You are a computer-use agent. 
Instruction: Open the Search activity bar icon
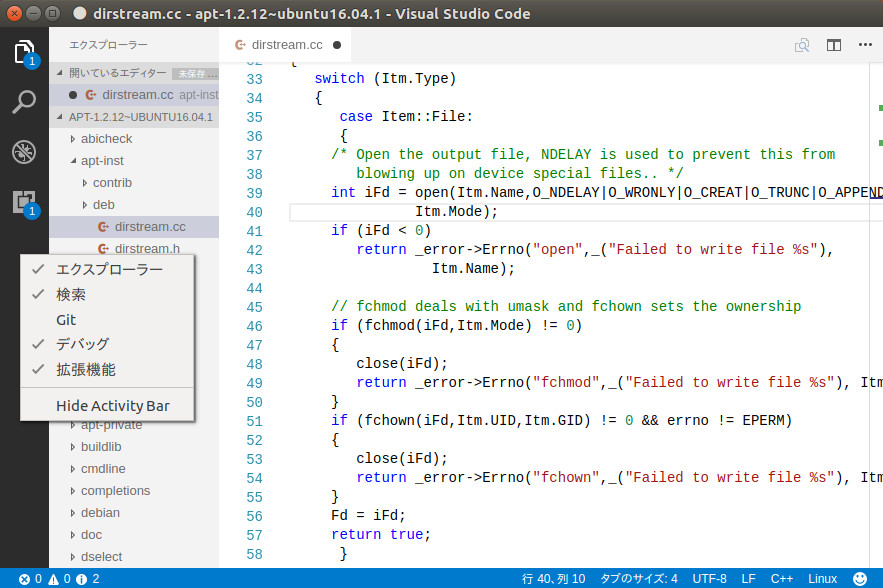24,102
